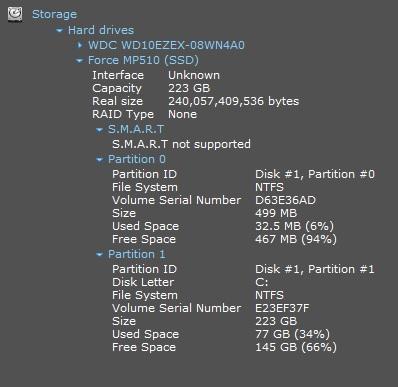The image size is (398, 387).
Task: Select the Partition 1 heading label
Action: click(x=137, y=254)
